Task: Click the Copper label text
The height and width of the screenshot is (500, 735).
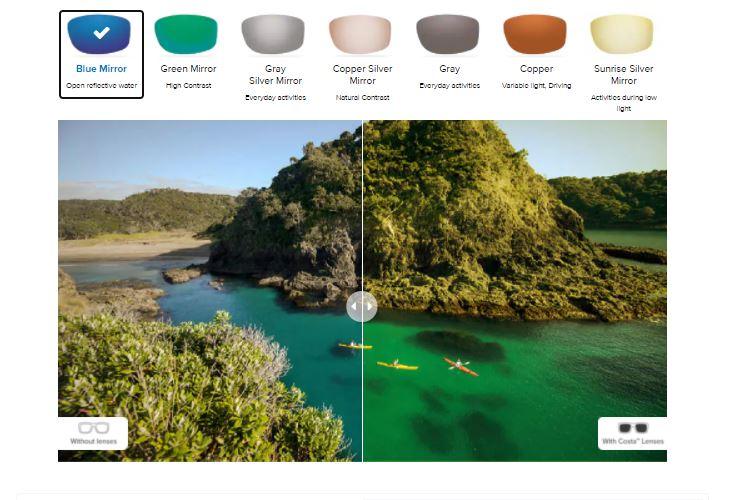Action: 536,69
